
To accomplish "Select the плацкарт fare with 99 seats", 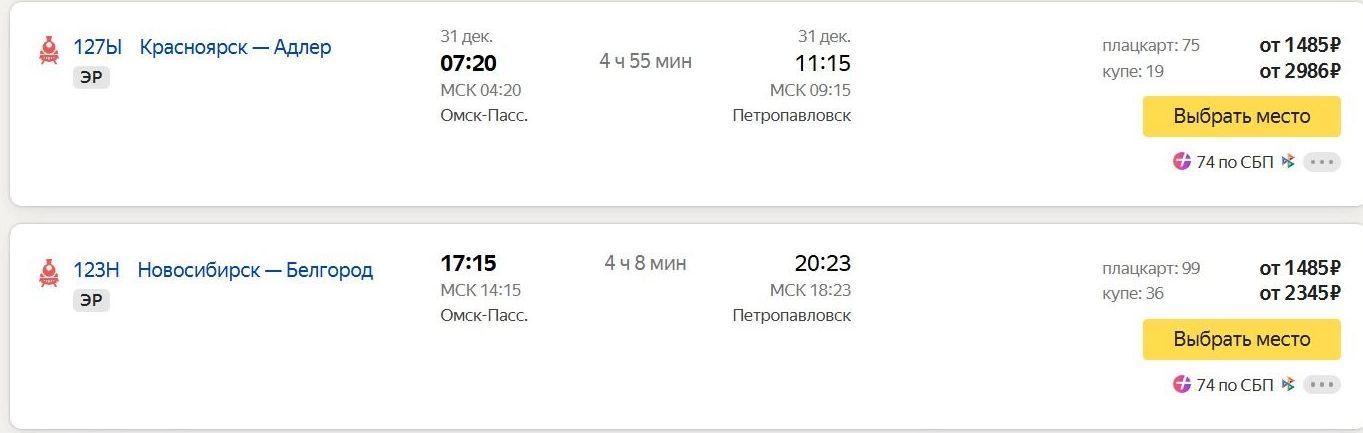I will [1299, 268].
